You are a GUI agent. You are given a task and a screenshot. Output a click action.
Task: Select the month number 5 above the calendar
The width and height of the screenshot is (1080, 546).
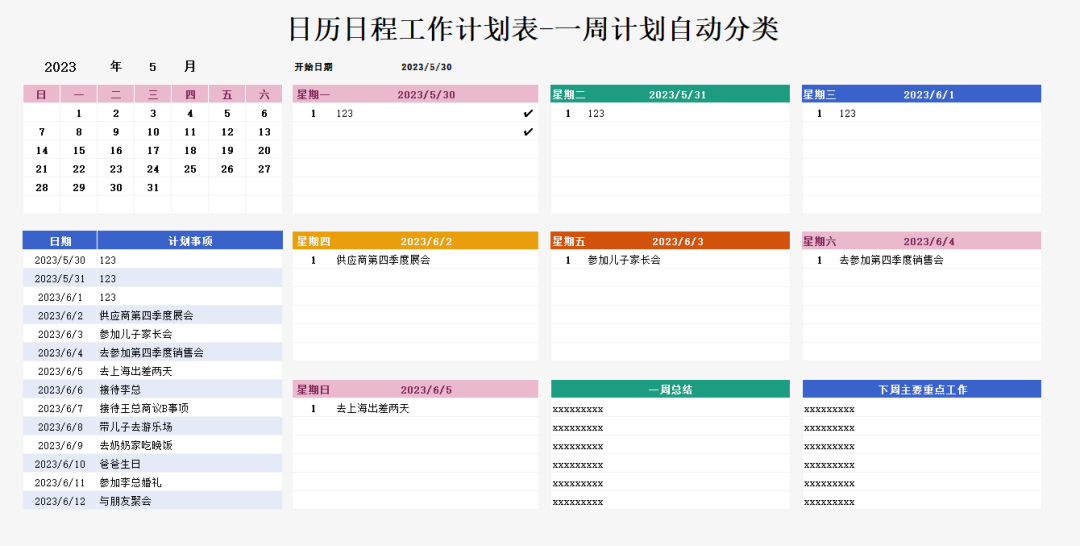tap(153, 67)
